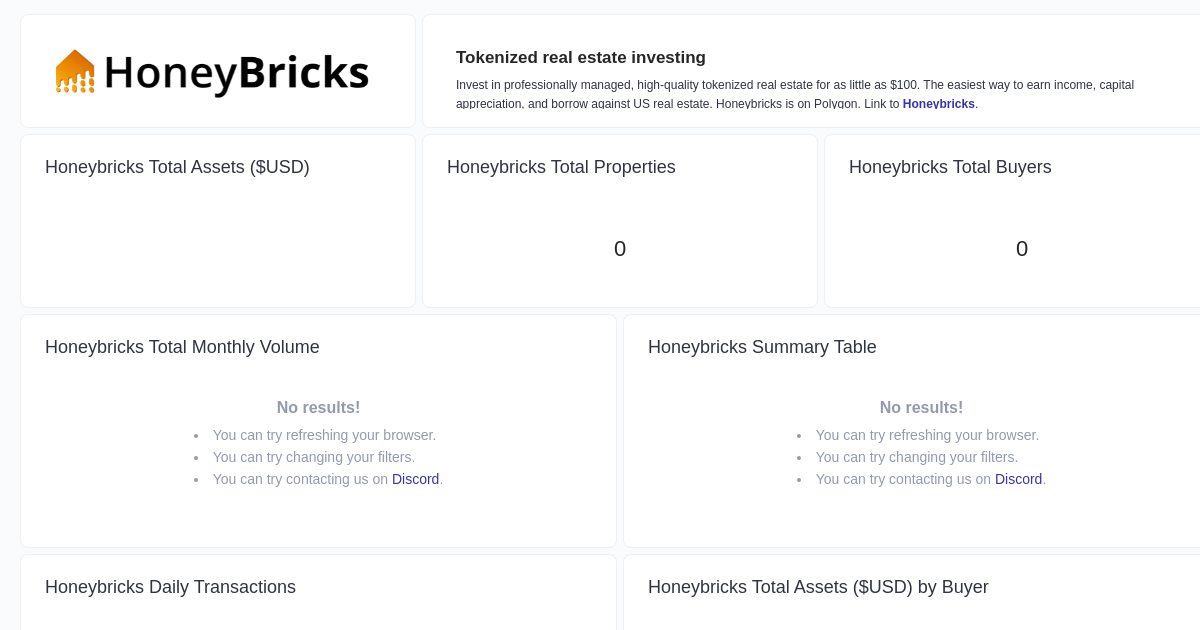1200x630 pixels.
Task: Click Honeybricks Daily Transactions title
Action: click(x=170, y=587)
